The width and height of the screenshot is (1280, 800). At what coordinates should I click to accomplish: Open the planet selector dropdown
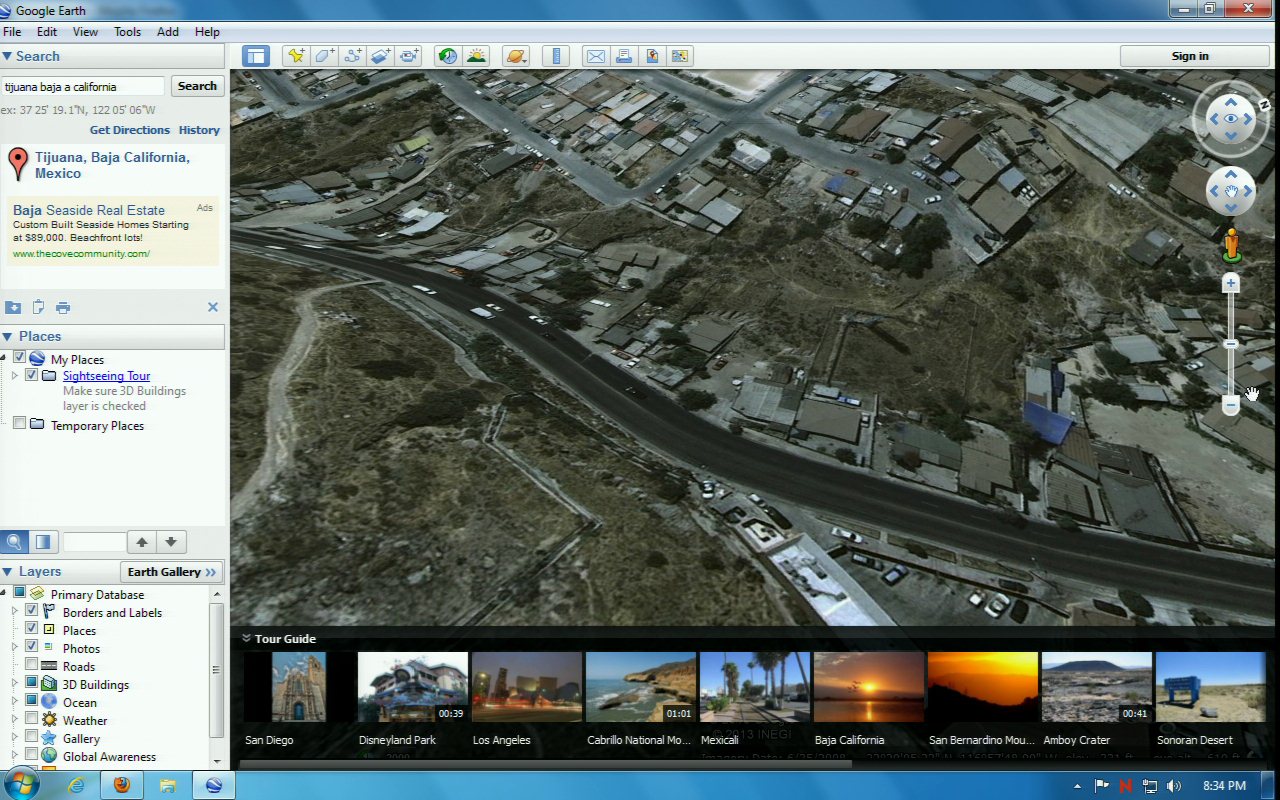[516, 56]
